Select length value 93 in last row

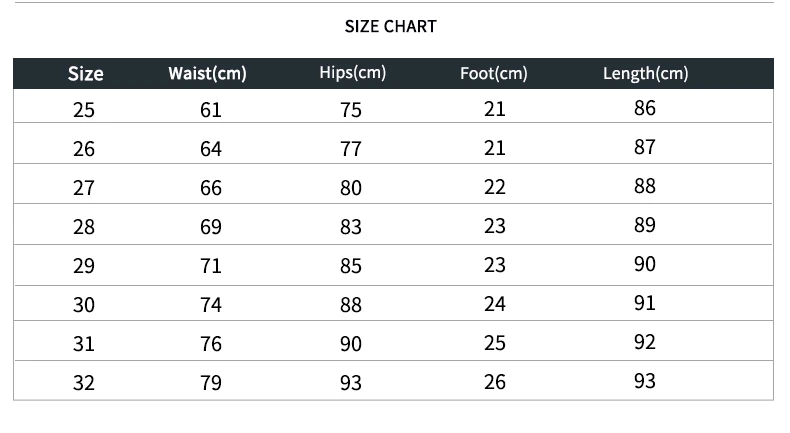(645, 381)
